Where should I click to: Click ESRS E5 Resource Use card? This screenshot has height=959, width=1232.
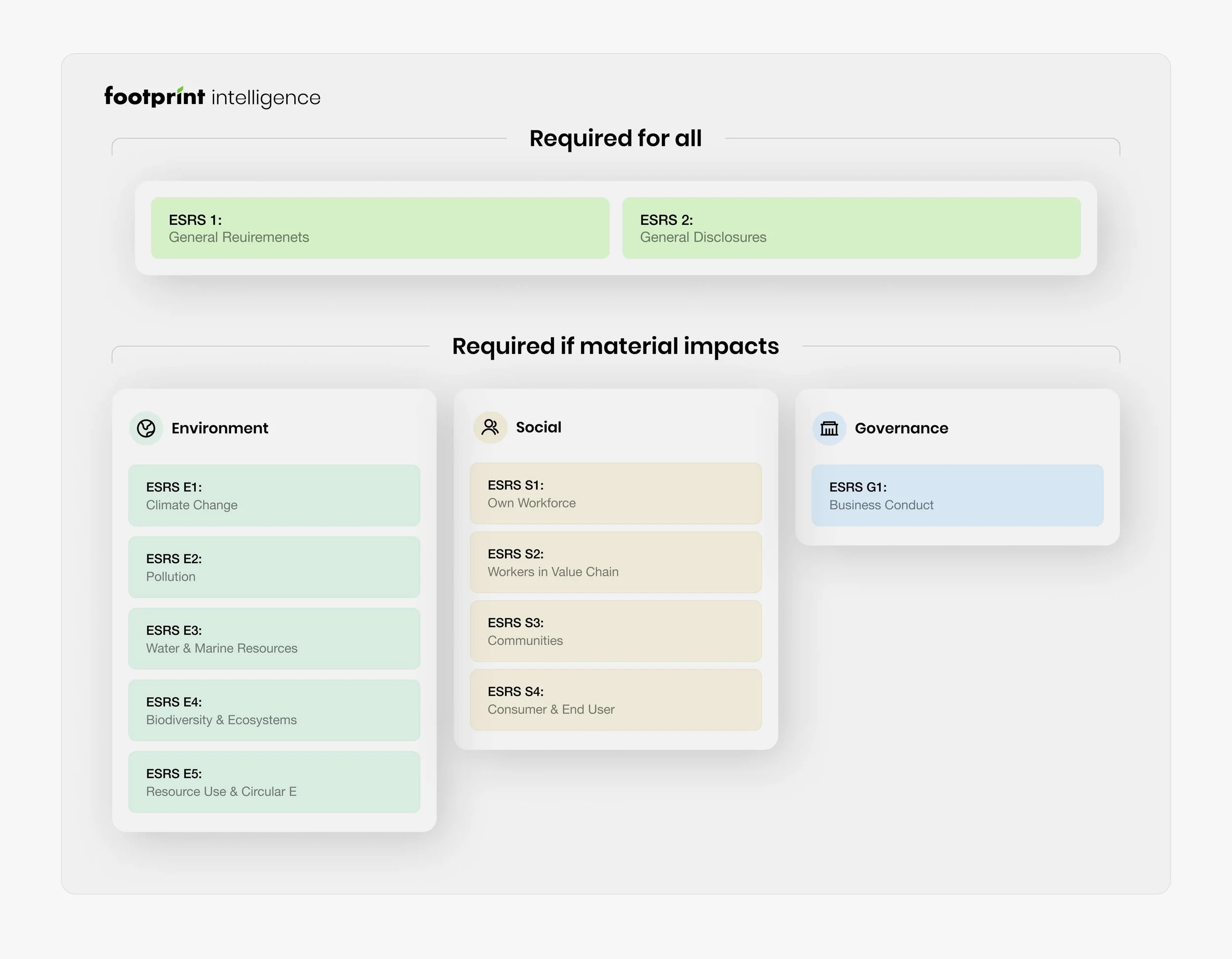pyautogui.click(x=274, y=782)
